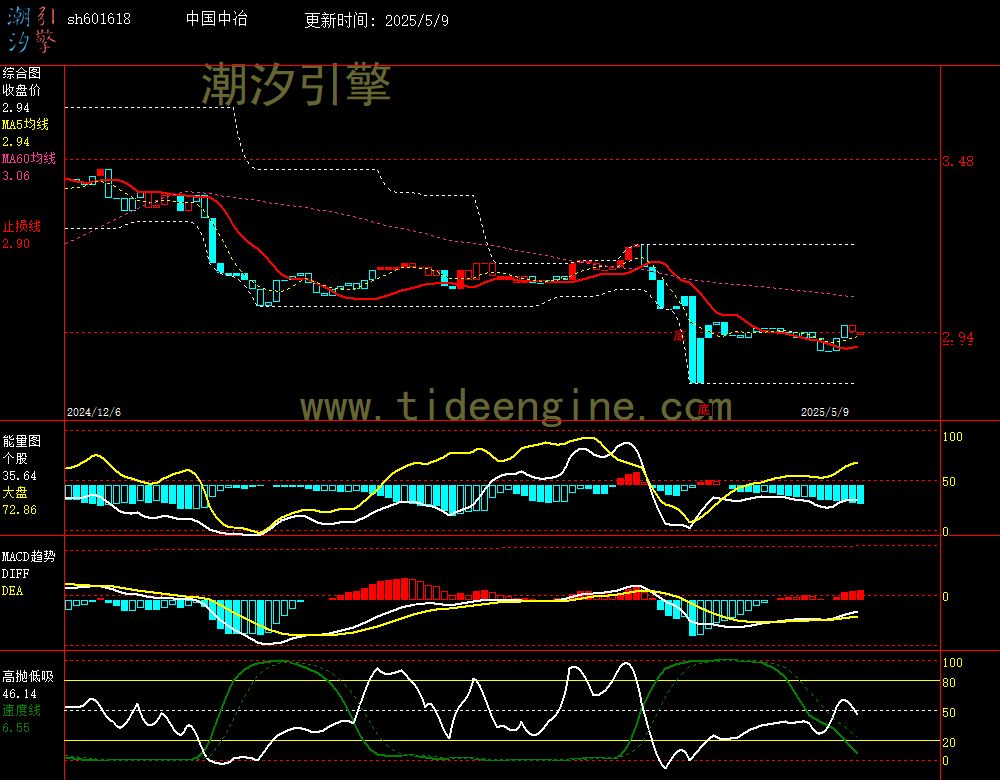1000x780 pixels.
Task: Click the 更新时间: 2025/5/9 header text
Action: click(x=376, y=20)
